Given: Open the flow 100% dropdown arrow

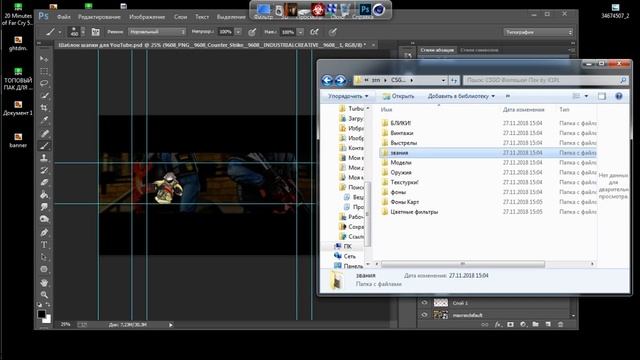Looking at the screenshot, I should coord(300,32).
